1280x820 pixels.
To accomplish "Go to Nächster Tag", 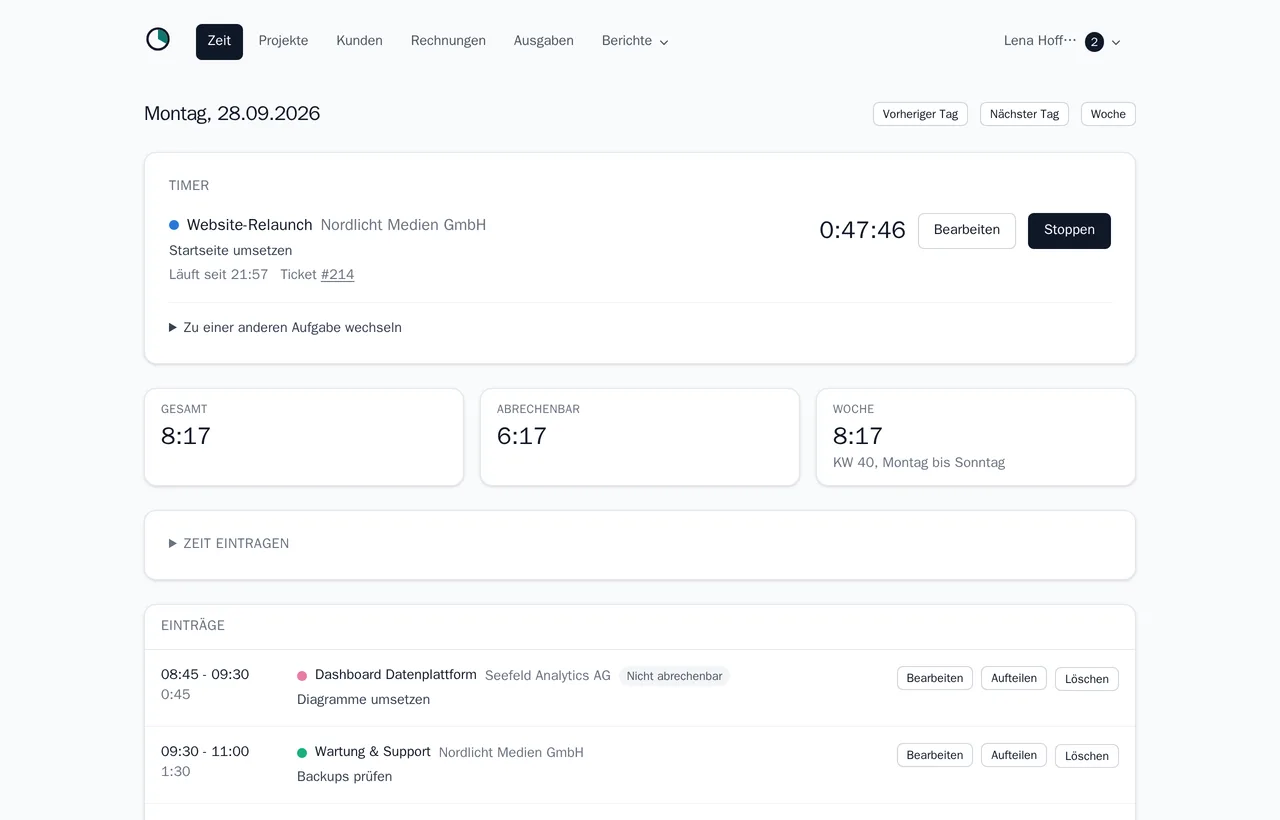I will point(1024,114).
